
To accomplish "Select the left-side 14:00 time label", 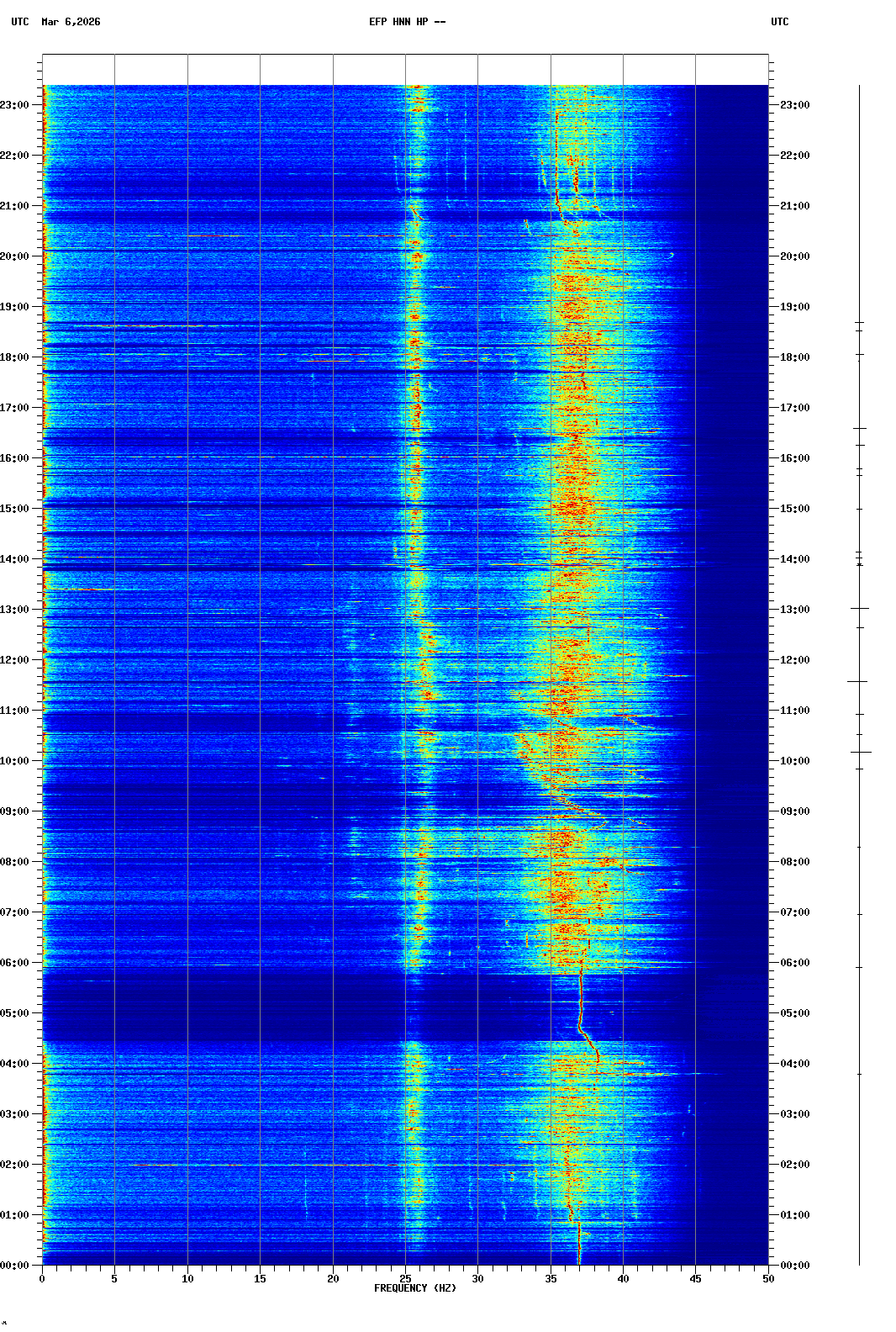I will [14, 559].
